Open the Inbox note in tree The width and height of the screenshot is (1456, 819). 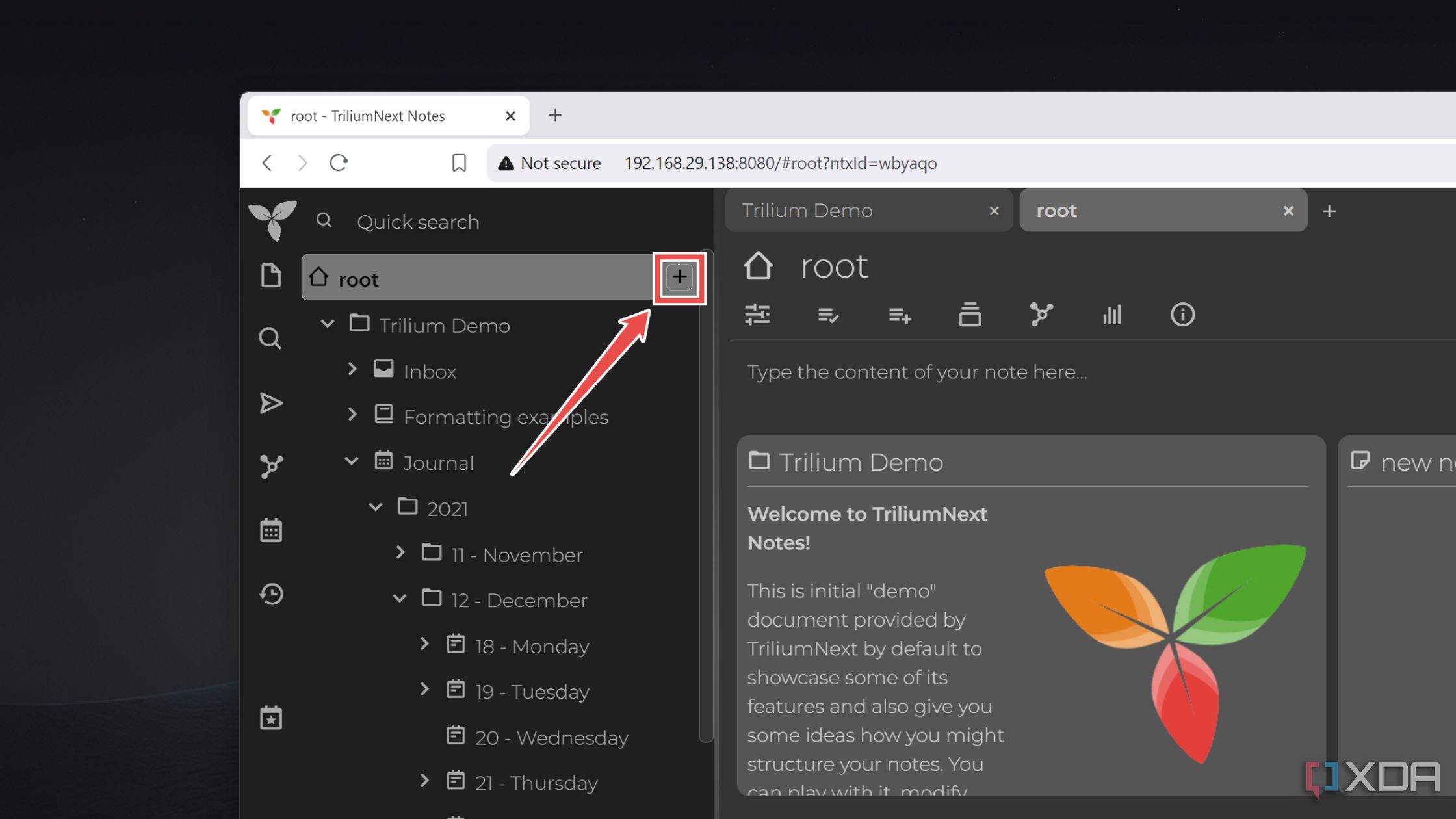tap(430, 371)
